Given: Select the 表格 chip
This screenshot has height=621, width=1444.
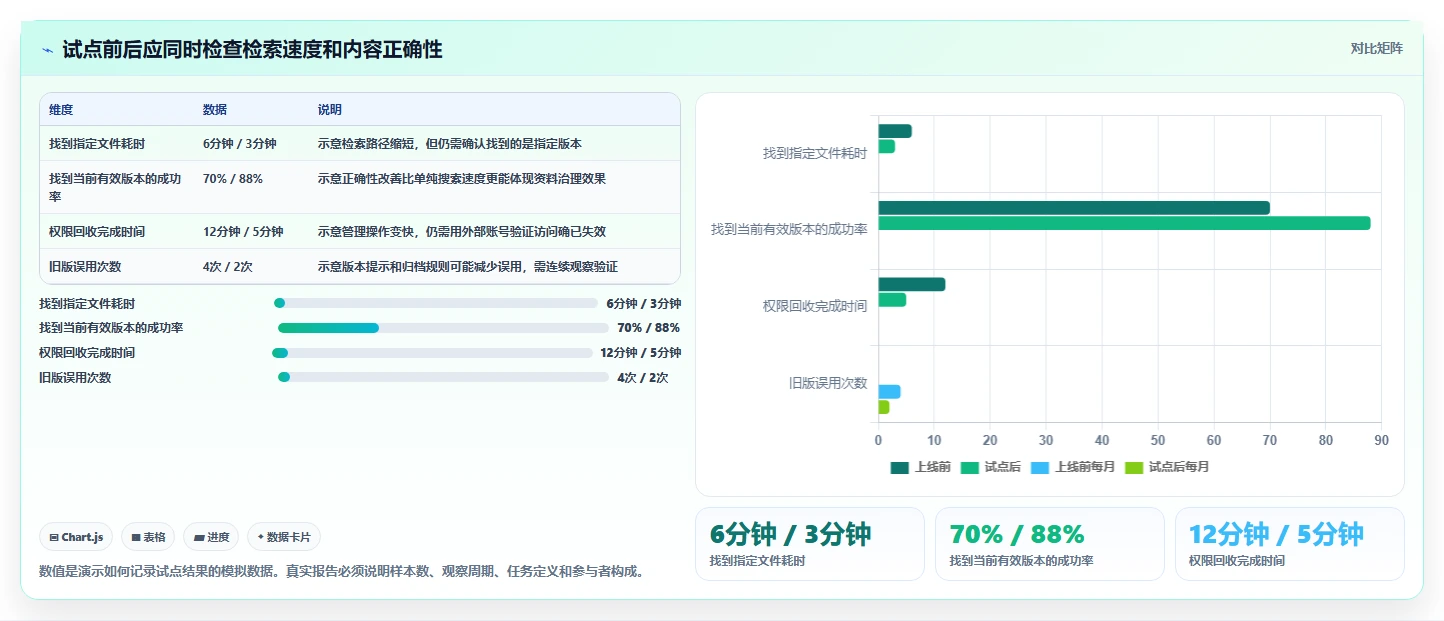Looking at the screenshot, I should click(148, 537).
